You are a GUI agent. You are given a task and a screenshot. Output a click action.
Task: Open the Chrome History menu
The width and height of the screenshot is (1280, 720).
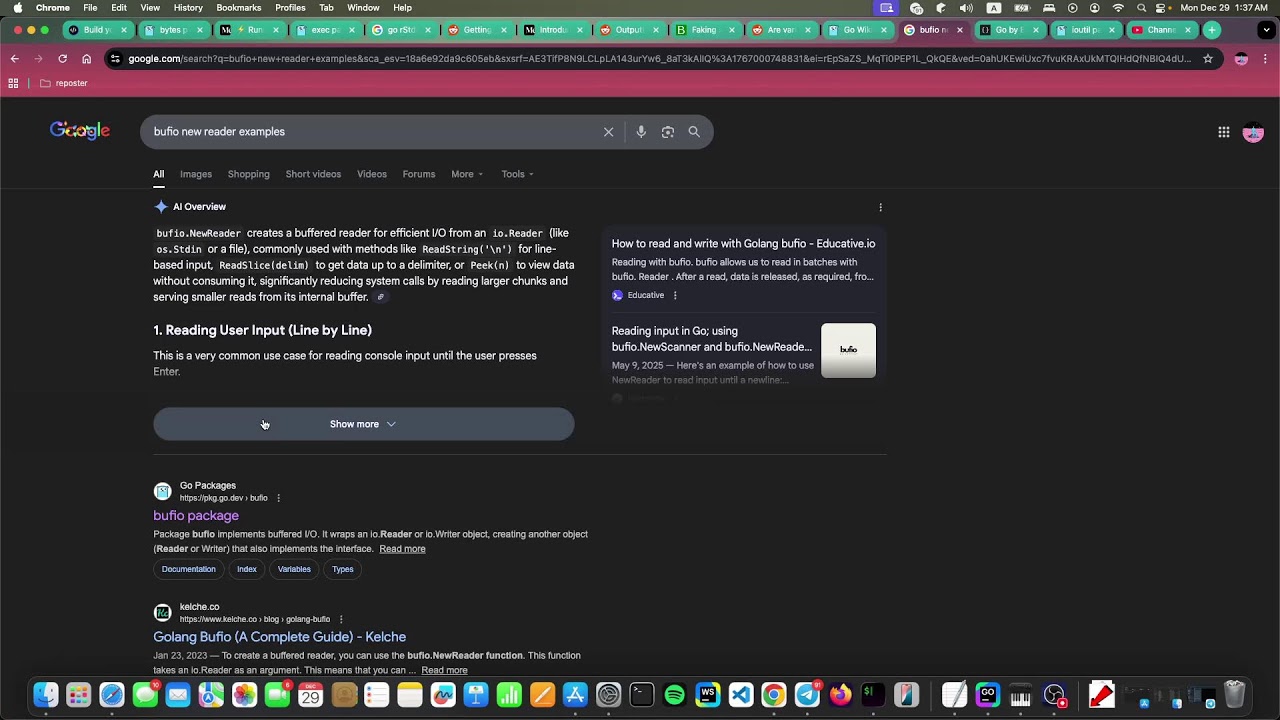[x=188, y=8]
